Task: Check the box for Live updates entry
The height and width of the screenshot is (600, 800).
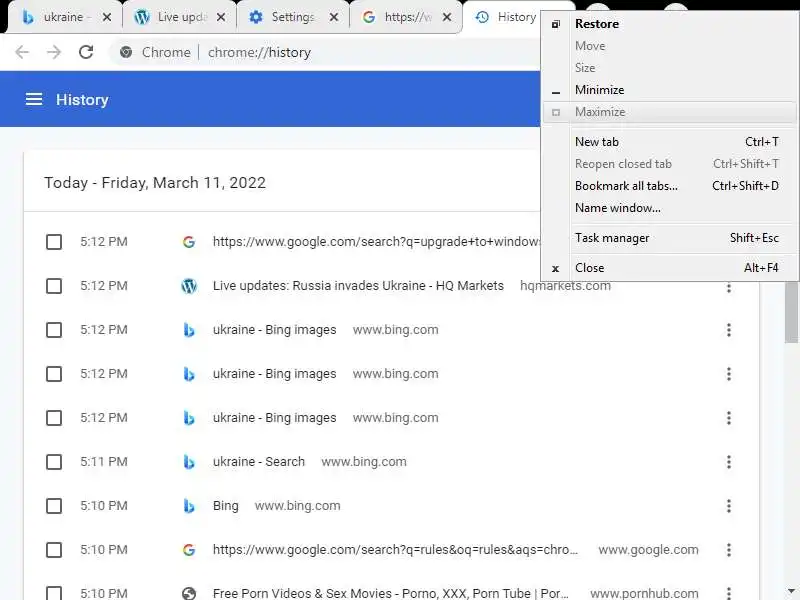Action: (x=54, y=286)
